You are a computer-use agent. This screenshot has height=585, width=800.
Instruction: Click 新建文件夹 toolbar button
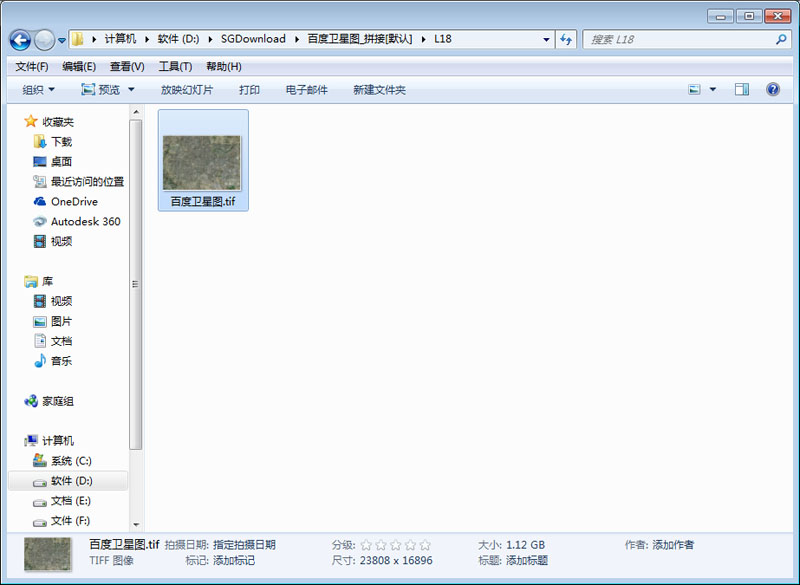tap(379, 90)
